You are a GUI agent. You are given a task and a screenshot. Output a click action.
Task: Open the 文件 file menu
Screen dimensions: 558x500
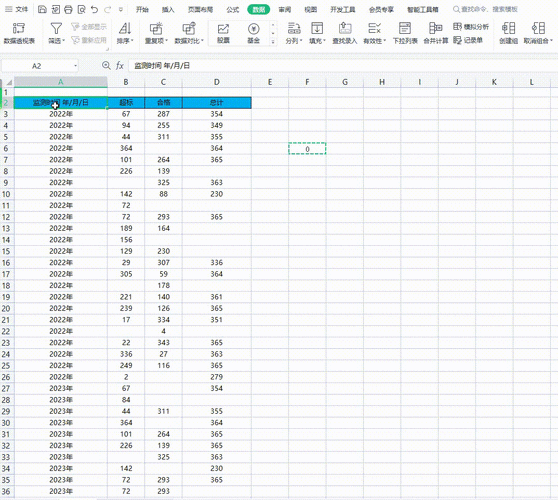point(17,10)
